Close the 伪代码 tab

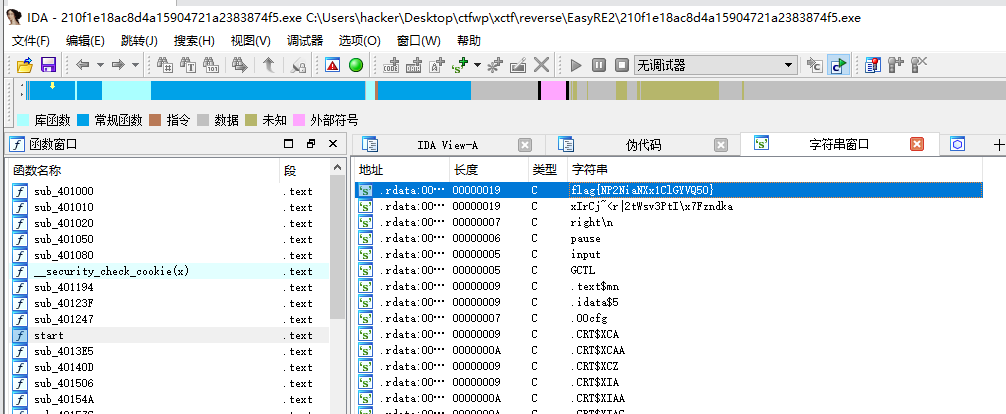[x=721, y=145]
